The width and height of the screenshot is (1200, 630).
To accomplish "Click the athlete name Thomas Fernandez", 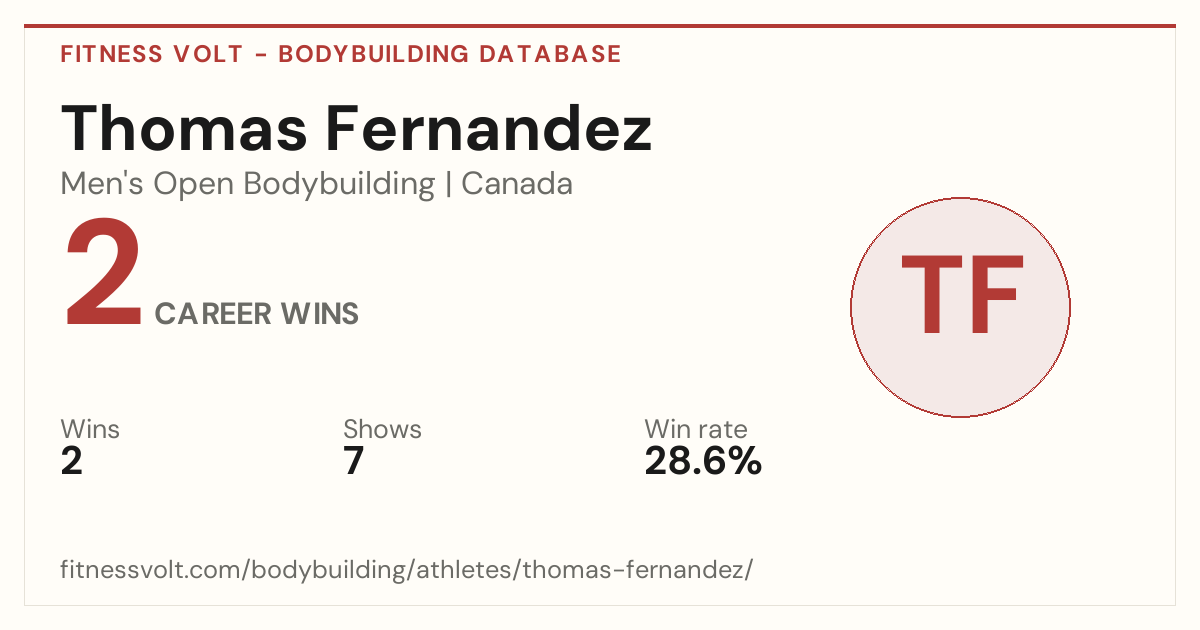I will [x=356, y=129].
